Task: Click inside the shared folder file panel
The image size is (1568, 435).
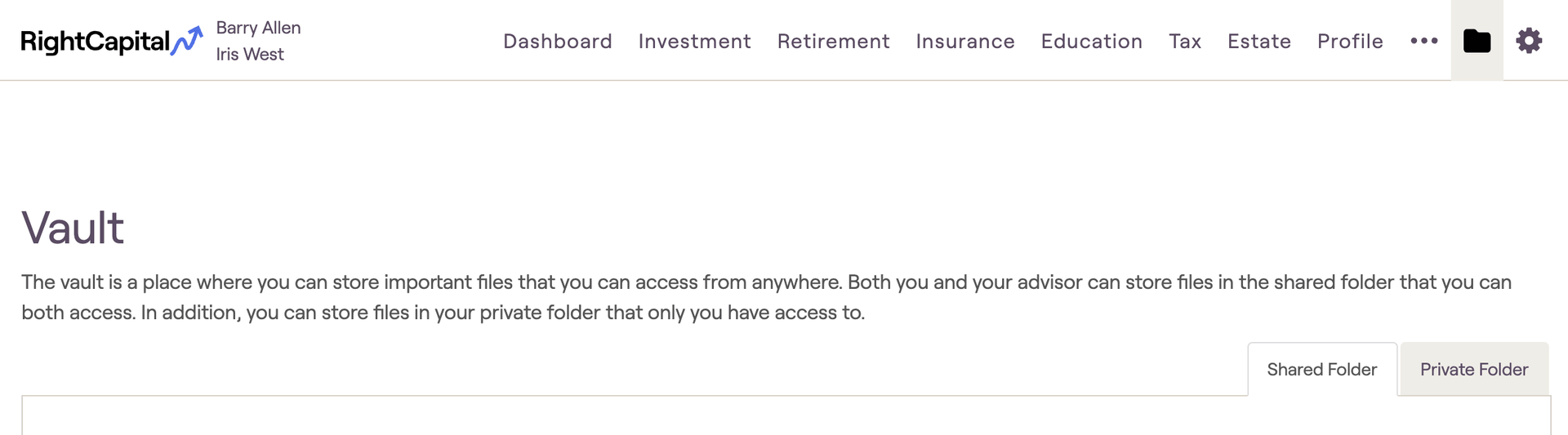Action: point(784,416)
